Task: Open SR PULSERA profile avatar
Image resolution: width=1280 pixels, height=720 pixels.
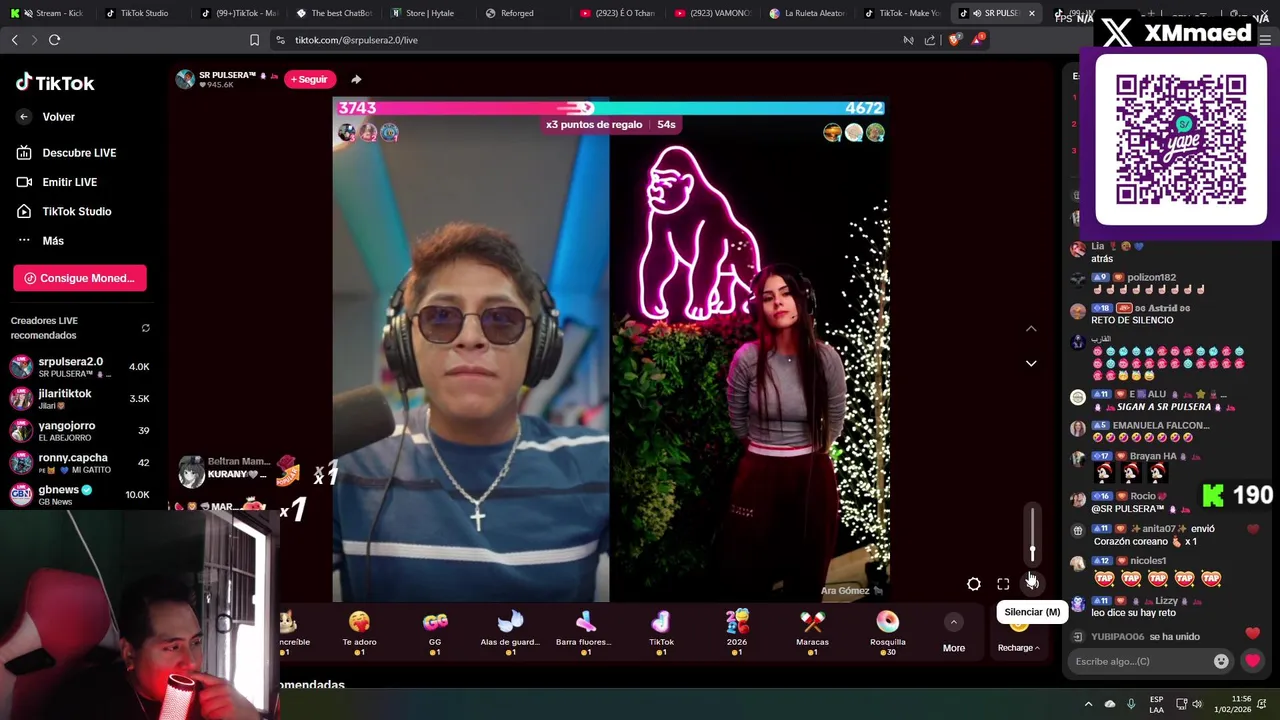Action: click(185, 80)
